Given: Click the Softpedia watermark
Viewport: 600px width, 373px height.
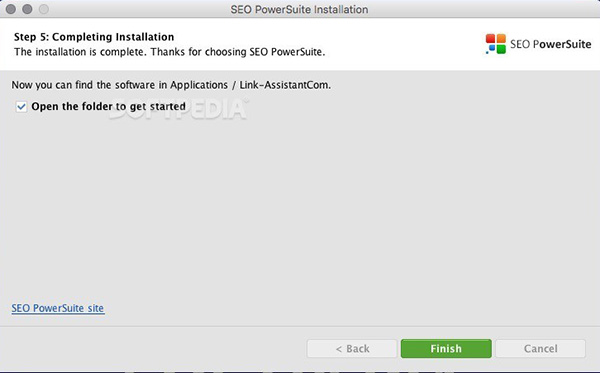Looking at the screenshot, I should pyautogui.click(x=179, y=109).
